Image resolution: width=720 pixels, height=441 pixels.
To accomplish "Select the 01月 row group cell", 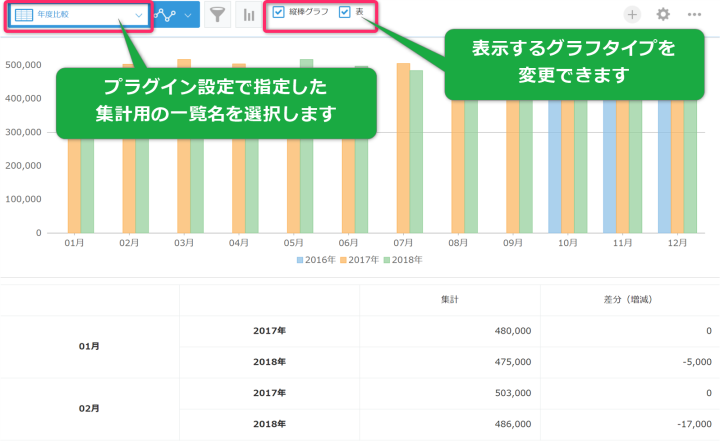I will [x=89, y=345].
